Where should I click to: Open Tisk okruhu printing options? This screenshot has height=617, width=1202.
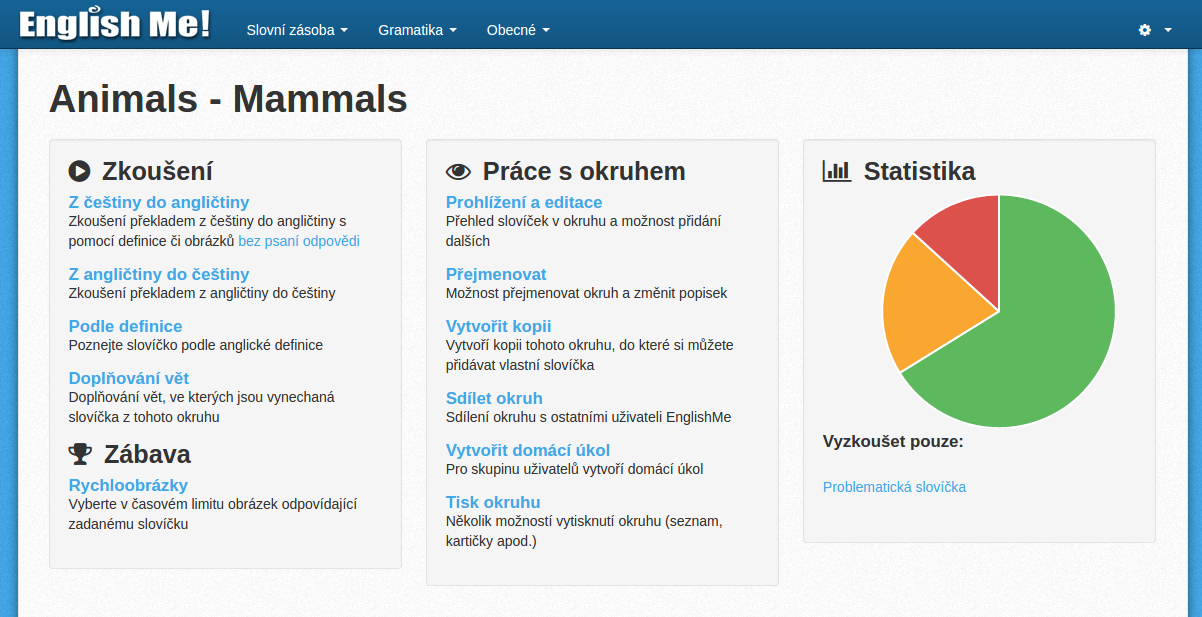pyautogui.click(x=493, y=502)
